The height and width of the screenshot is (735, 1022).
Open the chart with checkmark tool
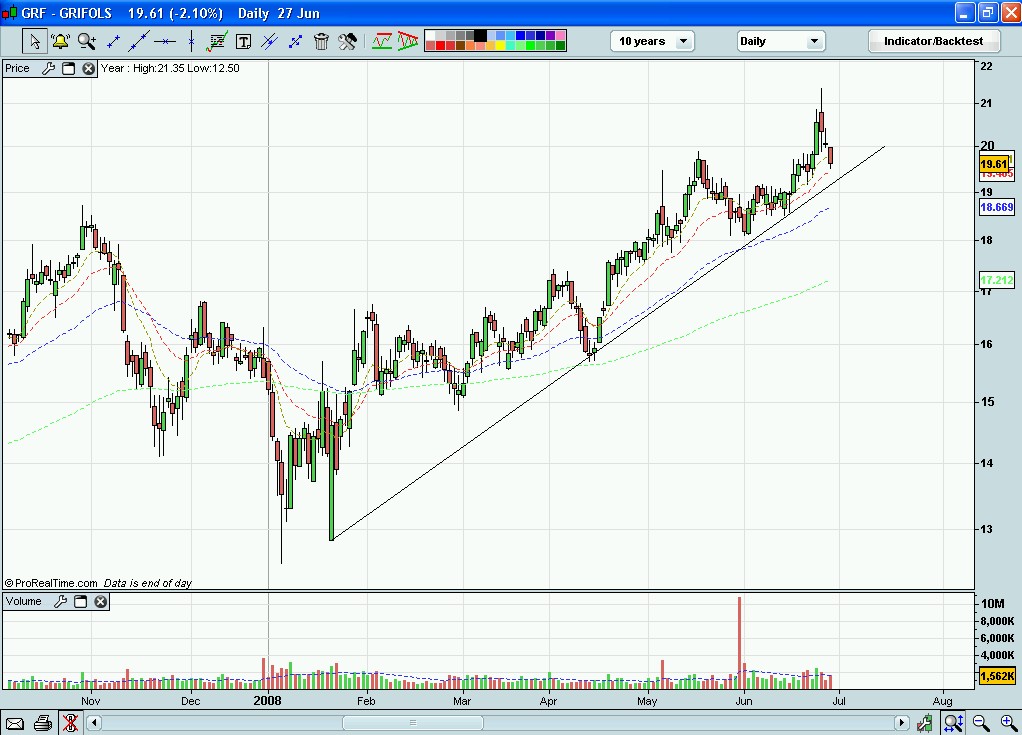(216, 41)
